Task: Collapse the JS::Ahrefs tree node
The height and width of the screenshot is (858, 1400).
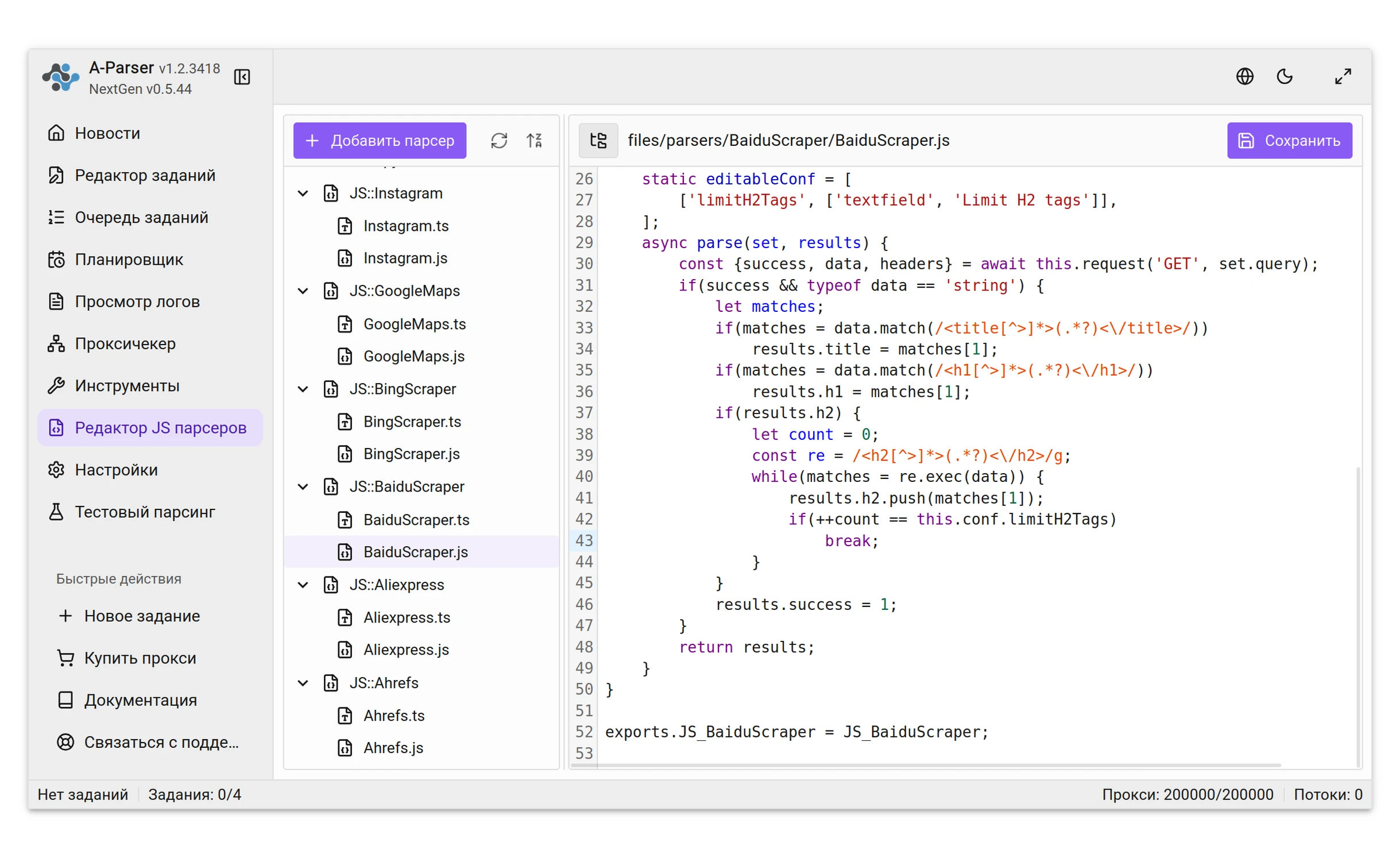Action: click(x=303, y=682)
